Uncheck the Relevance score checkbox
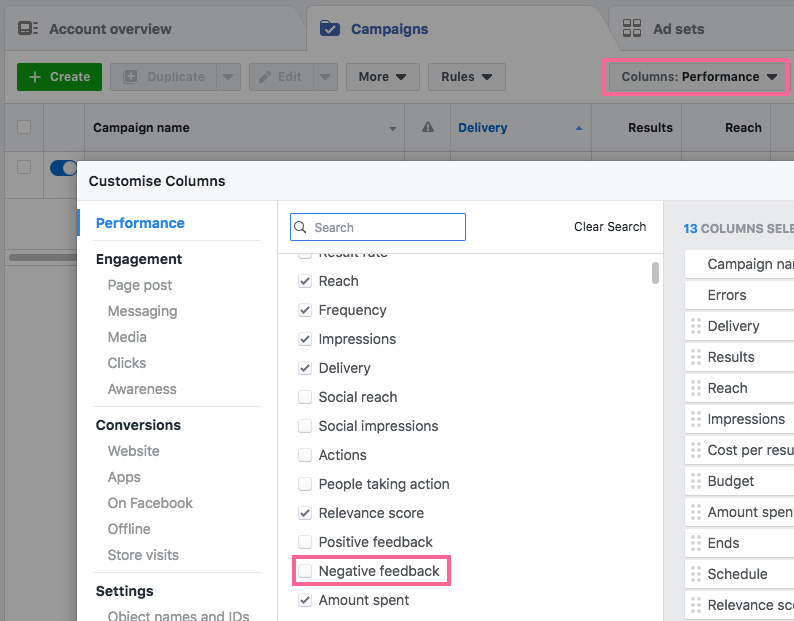Image resolution: width=794 pixels, height=621 pixels. (x=305, y=513)
